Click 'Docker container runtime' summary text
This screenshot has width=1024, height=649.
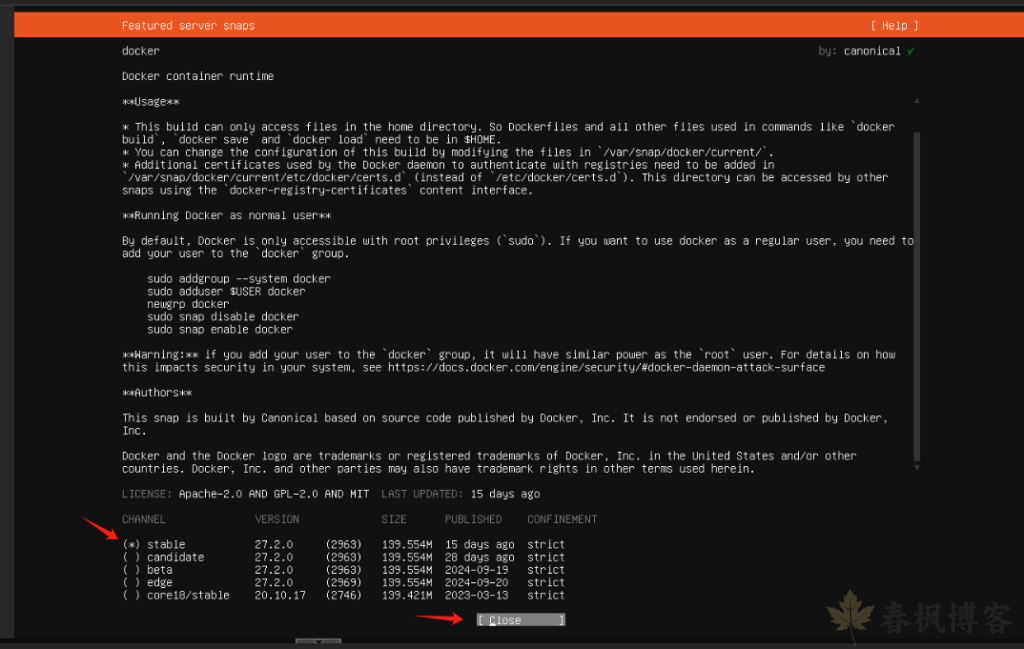(198, 76)
